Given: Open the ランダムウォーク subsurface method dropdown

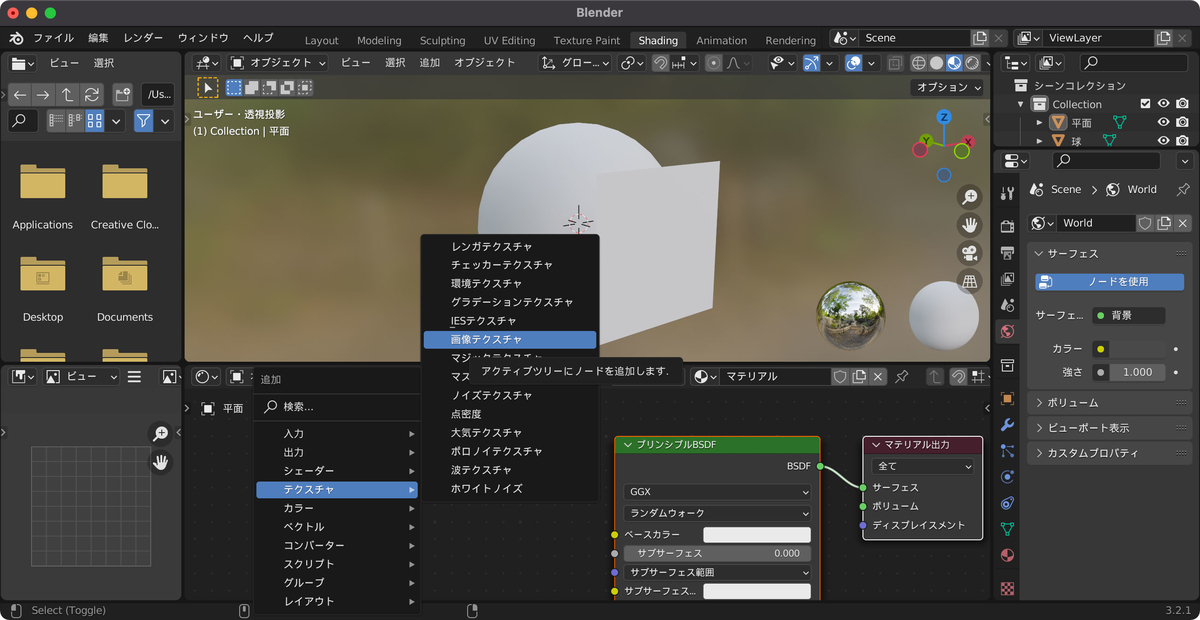Looking at the screenshot, I should coord(717,513).
